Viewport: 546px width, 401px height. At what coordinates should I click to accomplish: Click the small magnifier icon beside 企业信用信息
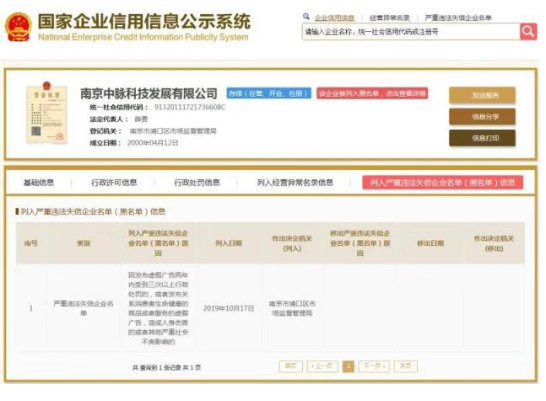306,17
